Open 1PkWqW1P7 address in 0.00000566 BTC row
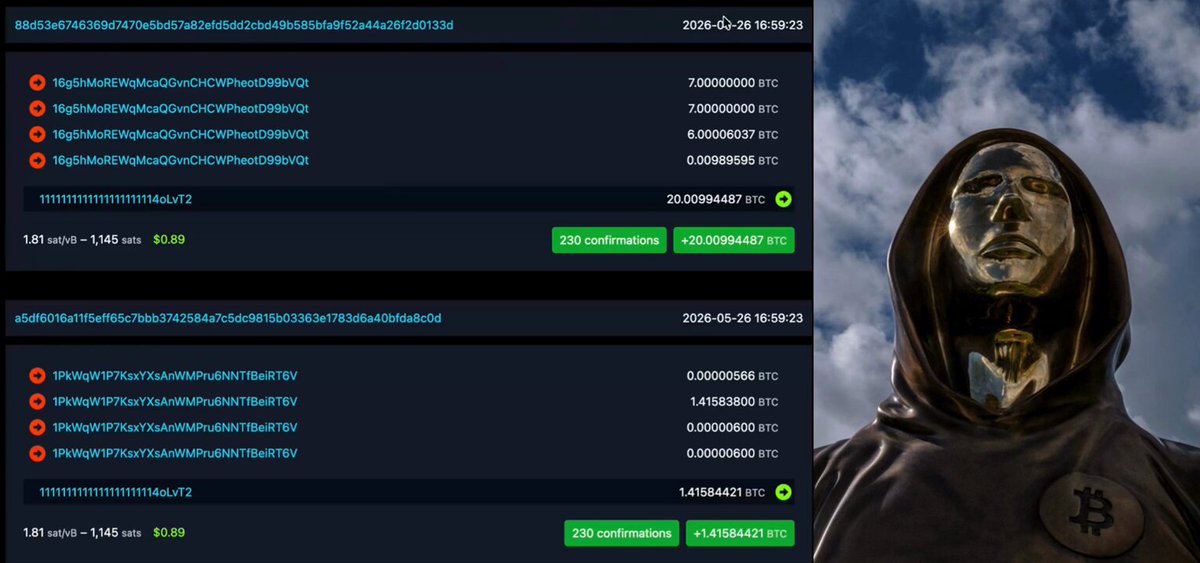1200x563 pixels. 175,376
